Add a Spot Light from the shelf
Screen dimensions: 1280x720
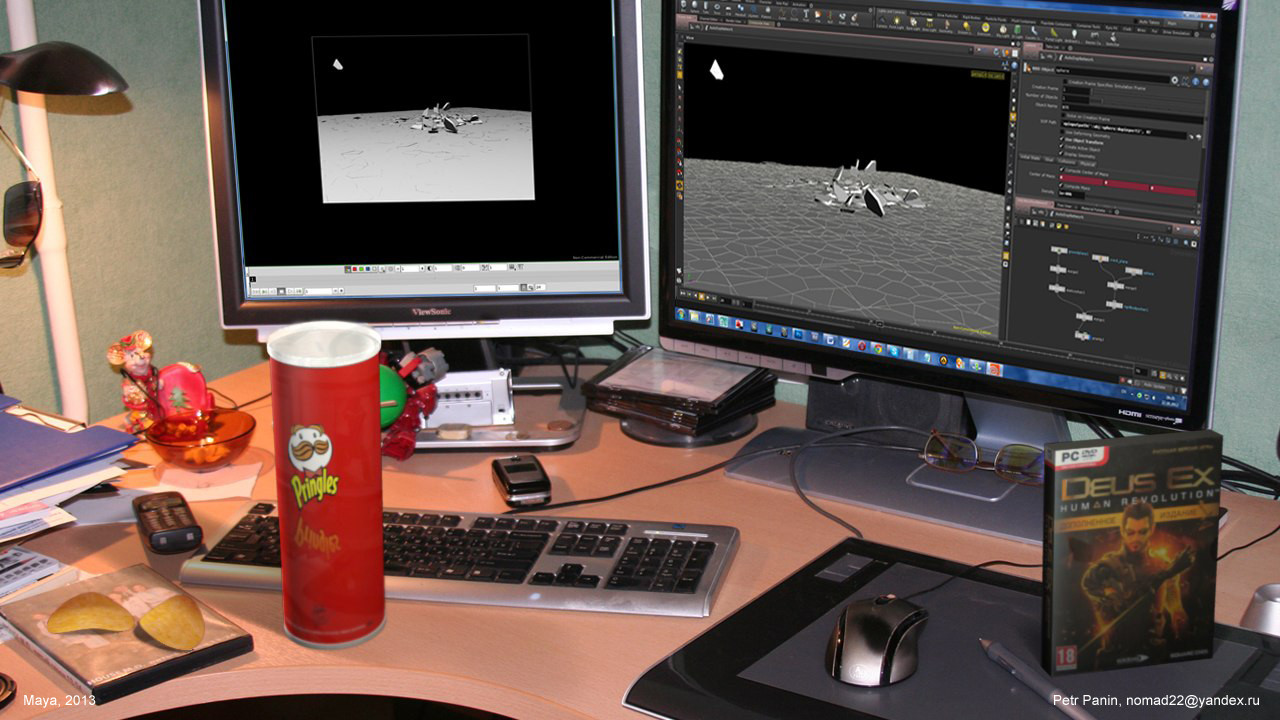(913, 25)
